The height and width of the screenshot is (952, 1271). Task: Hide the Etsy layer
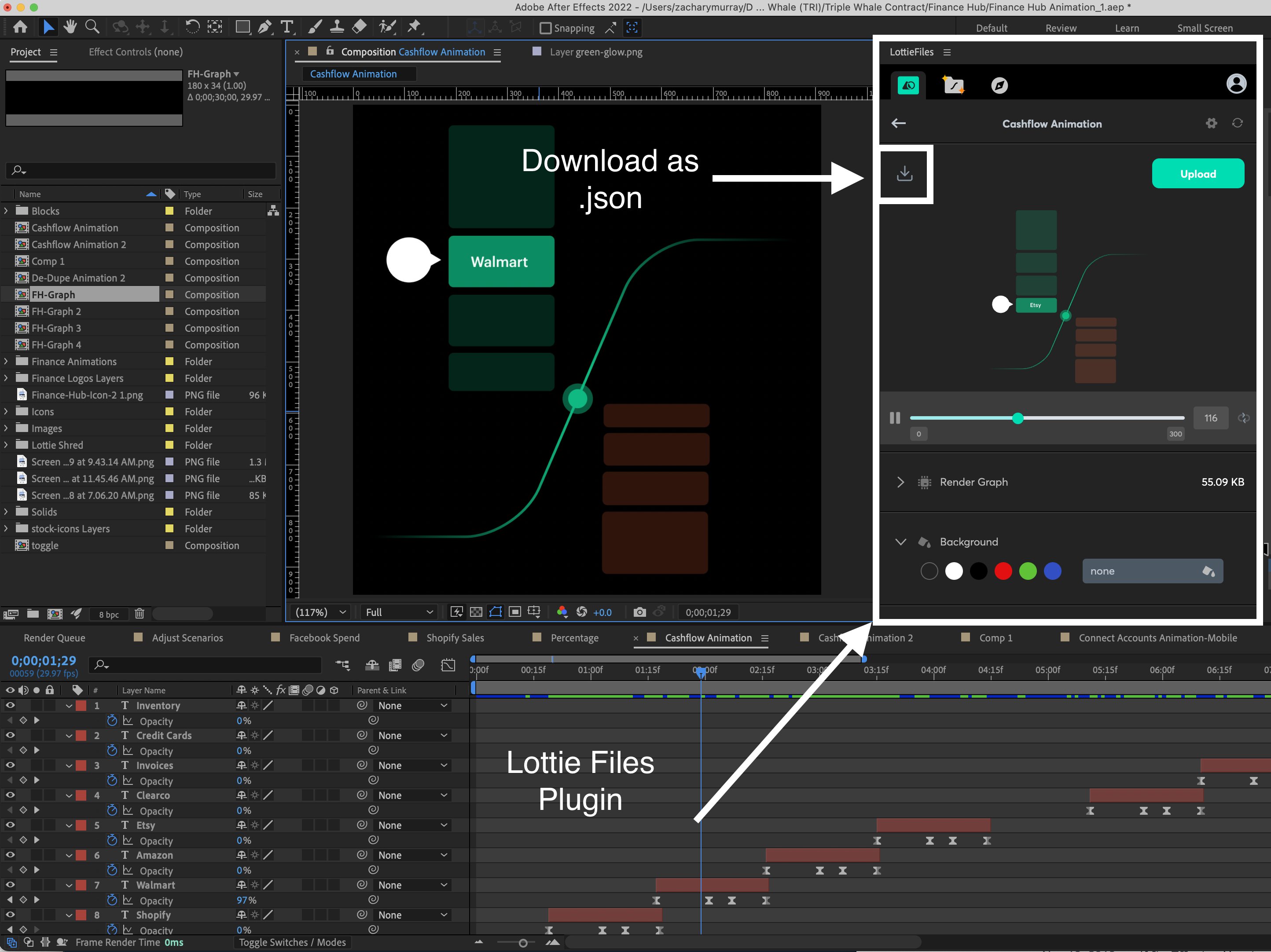[x=11, y=824]
